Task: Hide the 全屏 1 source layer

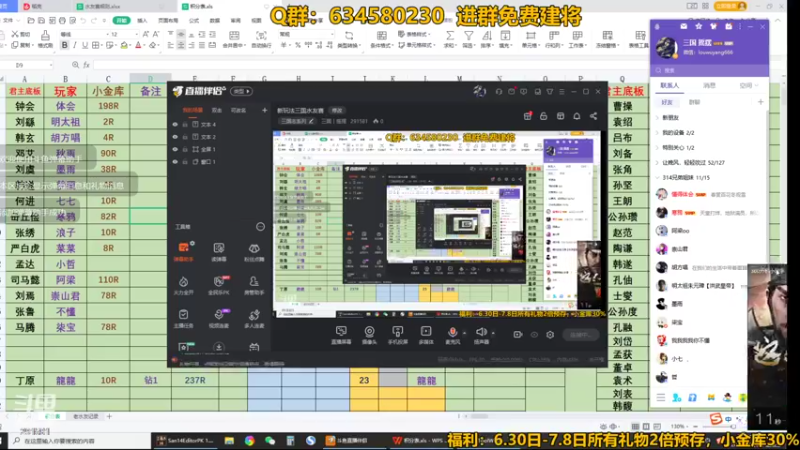Action: tap(175, 149)
